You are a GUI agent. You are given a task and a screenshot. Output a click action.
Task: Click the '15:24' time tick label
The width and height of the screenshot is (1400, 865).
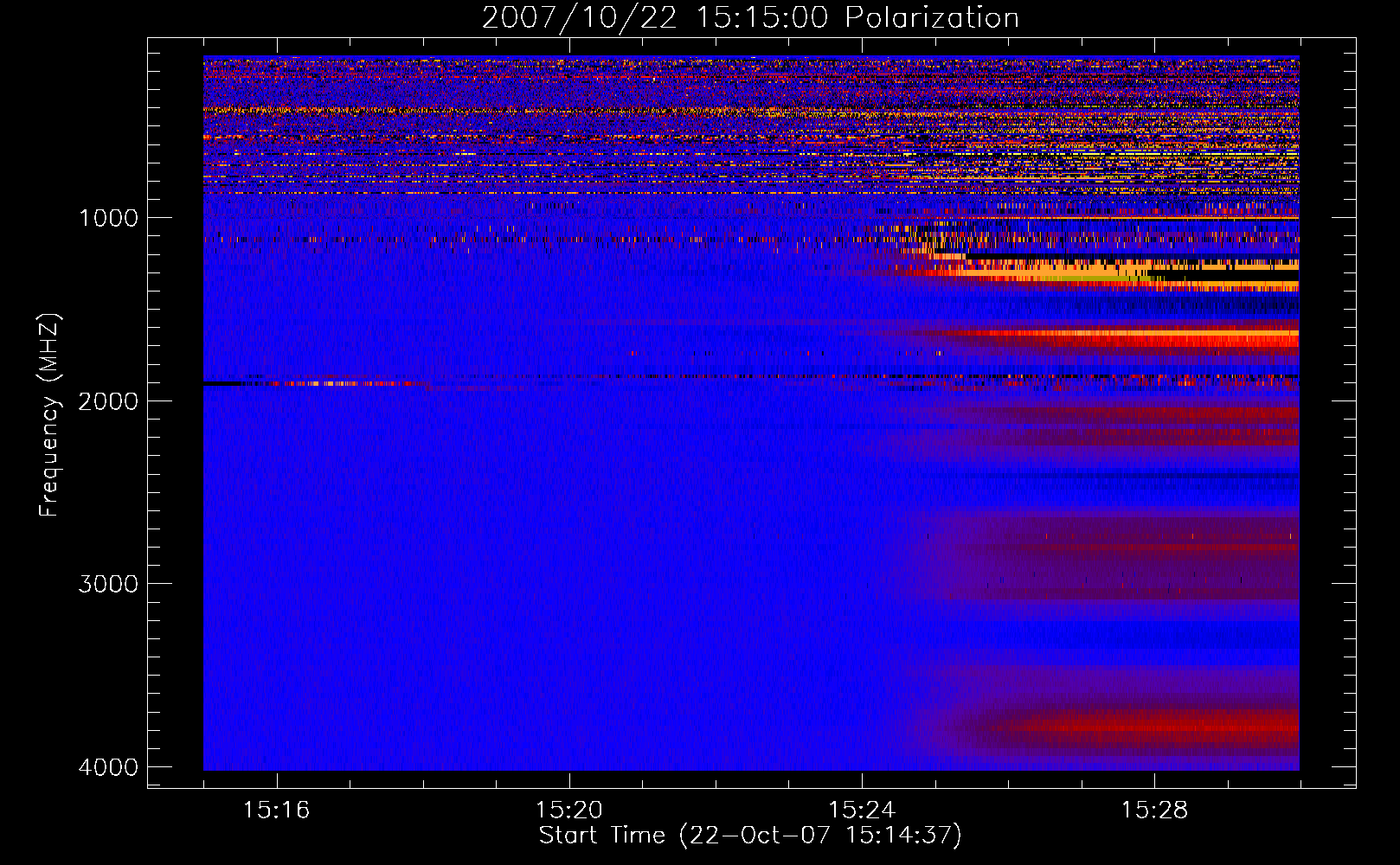[862, 811]
